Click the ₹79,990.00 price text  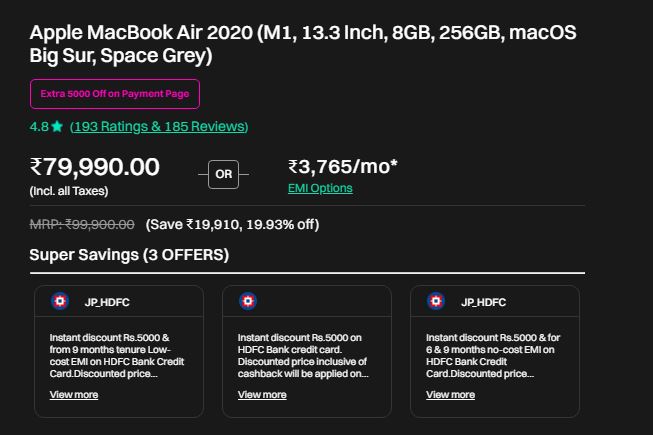pyautogui.click(x=95, y=167)
